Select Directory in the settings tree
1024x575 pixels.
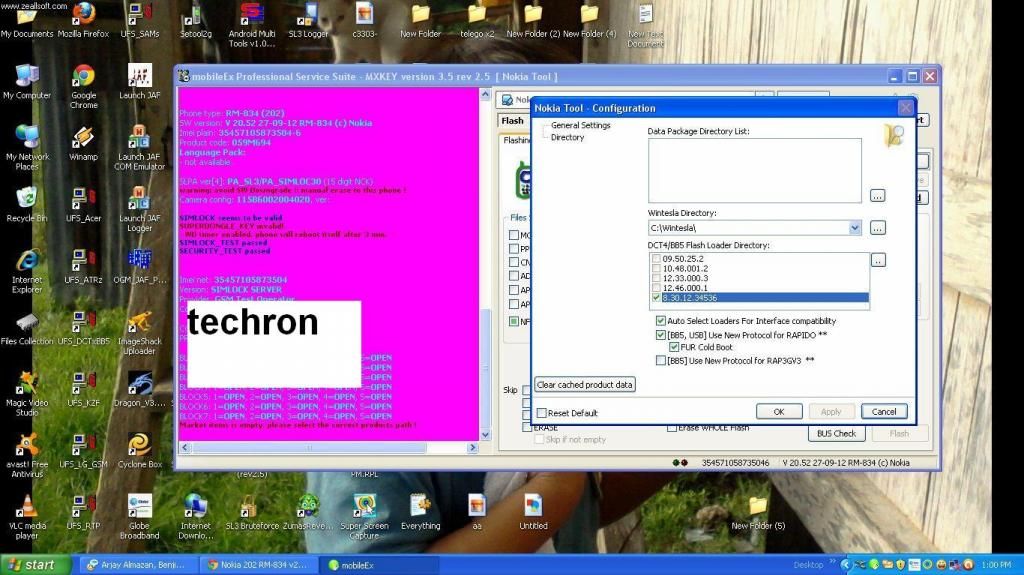567,137
